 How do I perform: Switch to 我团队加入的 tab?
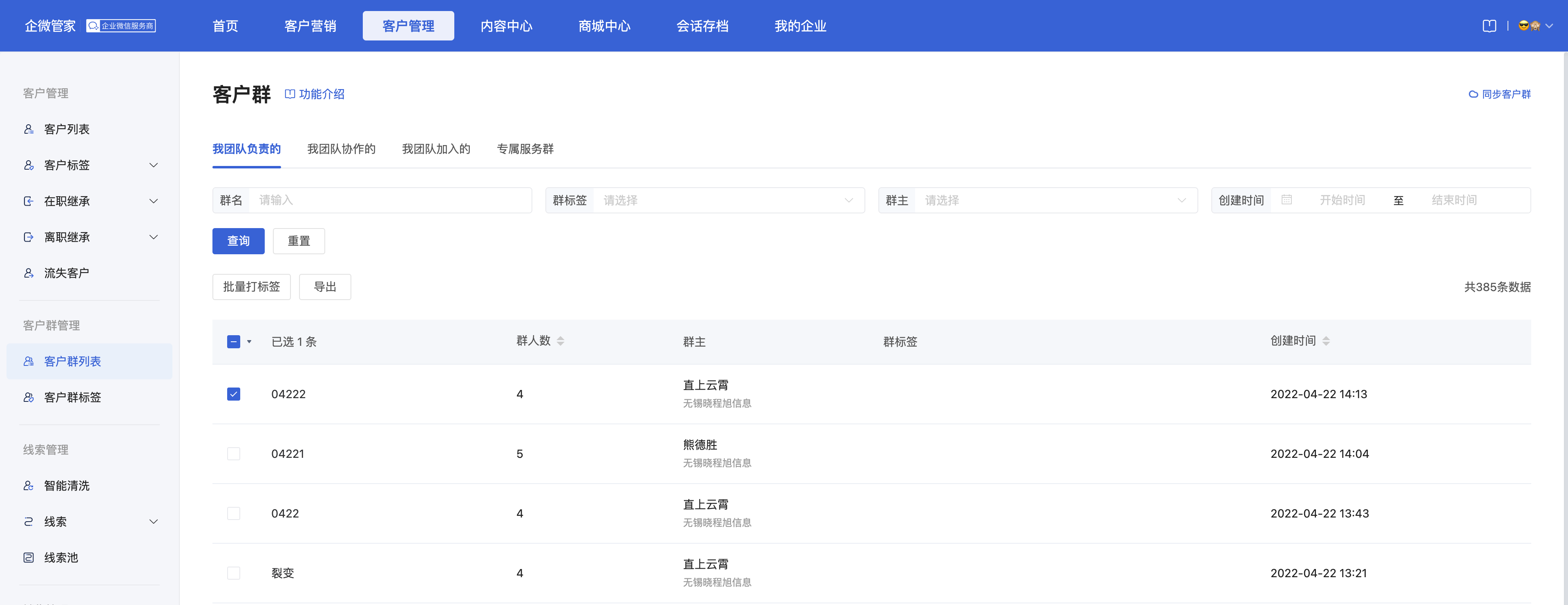pyautogui.click(x=436, y=149)
